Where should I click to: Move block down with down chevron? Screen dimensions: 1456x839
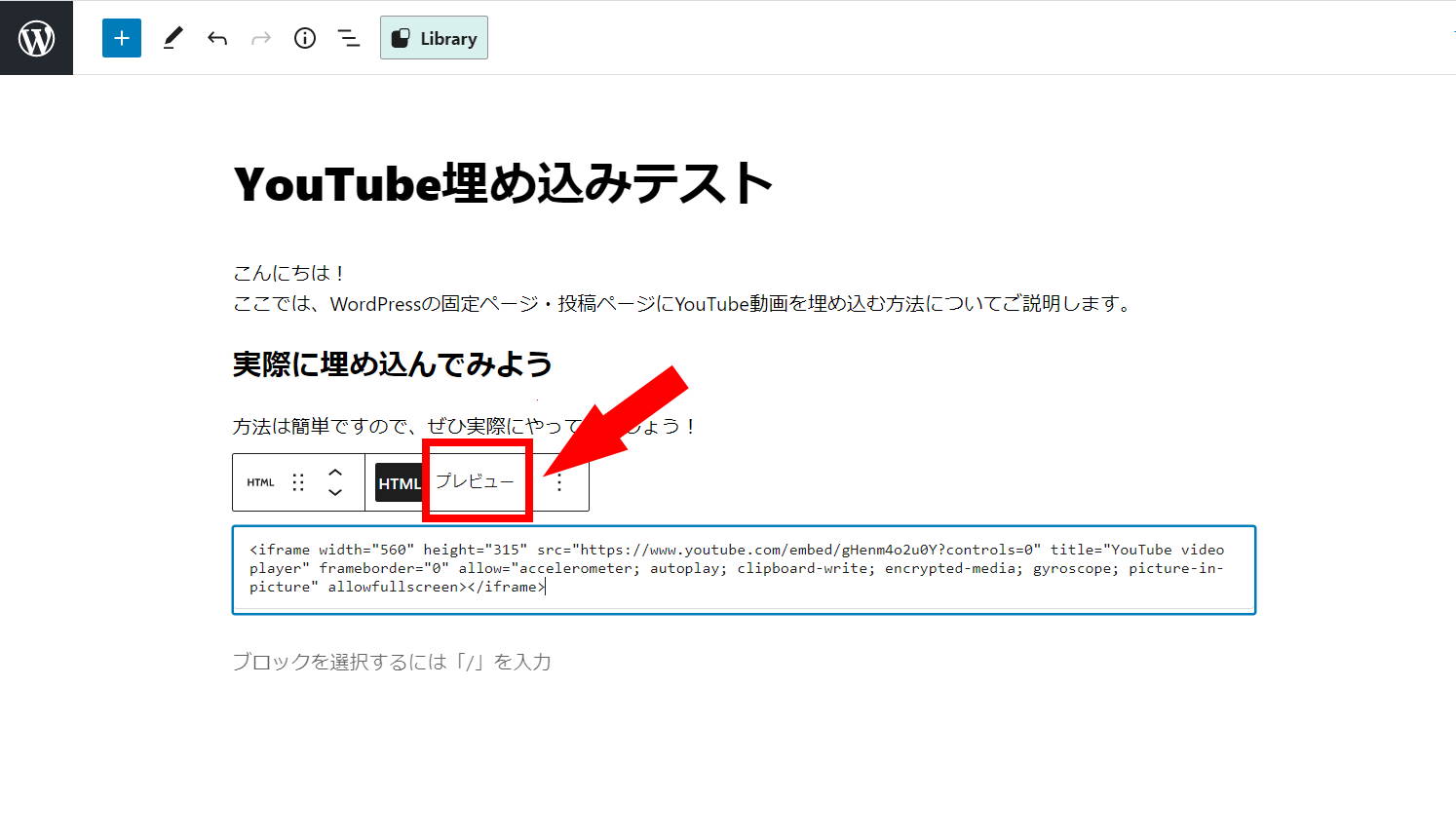tap(335, 493)
